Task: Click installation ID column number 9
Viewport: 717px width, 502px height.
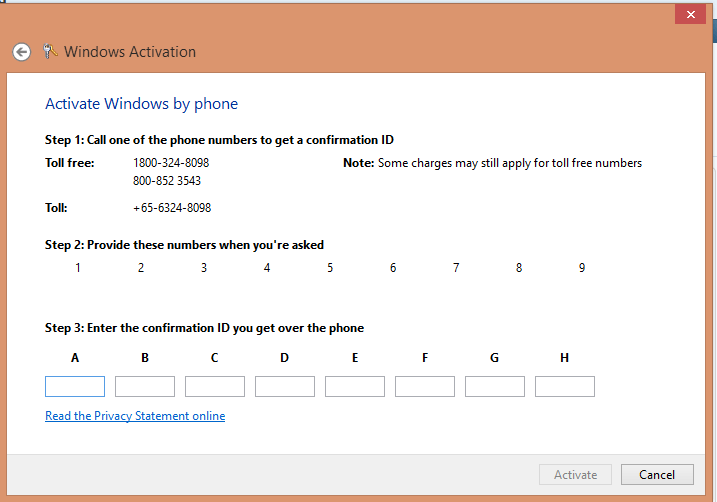Action: click(582, 267)
